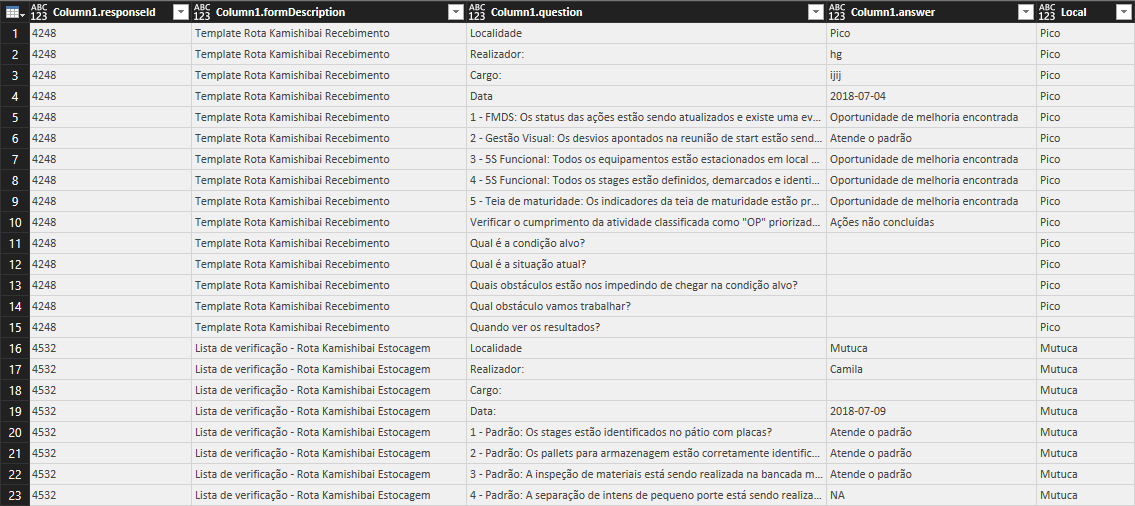Click answer cell 'Mutuca' in row 16
Viewport: 1135px width, 506px height.
click(931, 348)
